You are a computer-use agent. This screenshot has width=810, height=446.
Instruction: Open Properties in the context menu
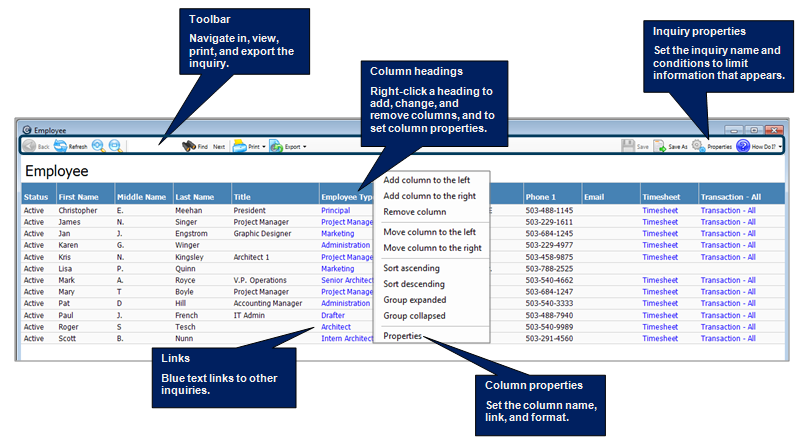(402, 336)
